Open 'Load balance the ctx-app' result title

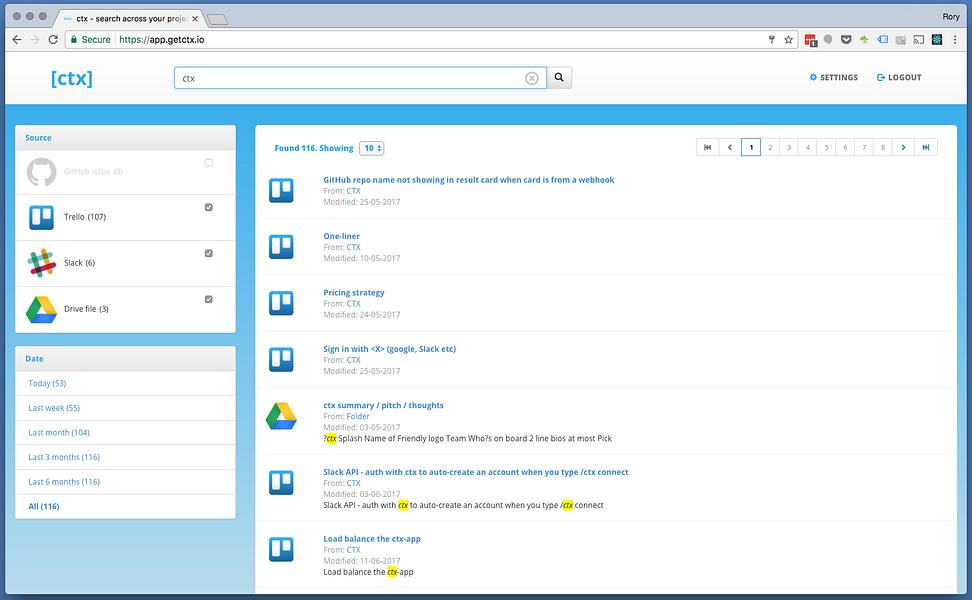(372, 539)
